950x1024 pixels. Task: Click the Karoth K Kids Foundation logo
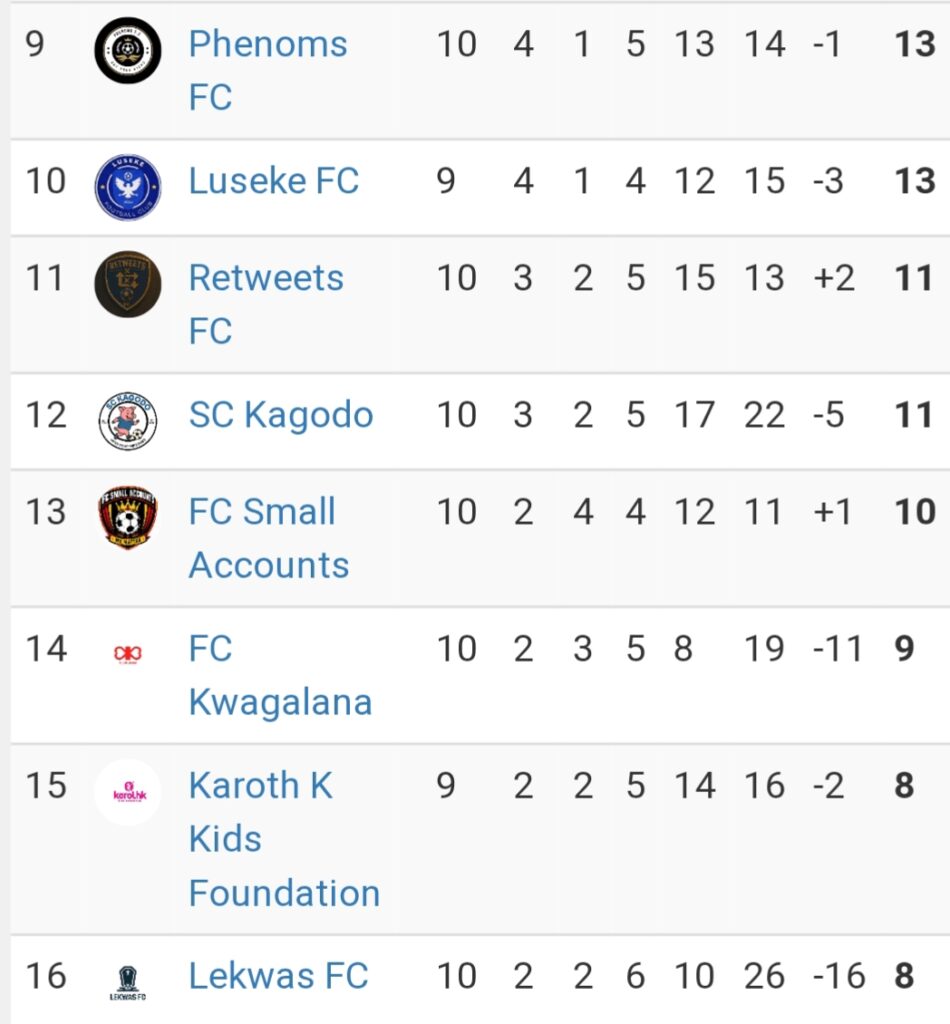tap(128, 792)
